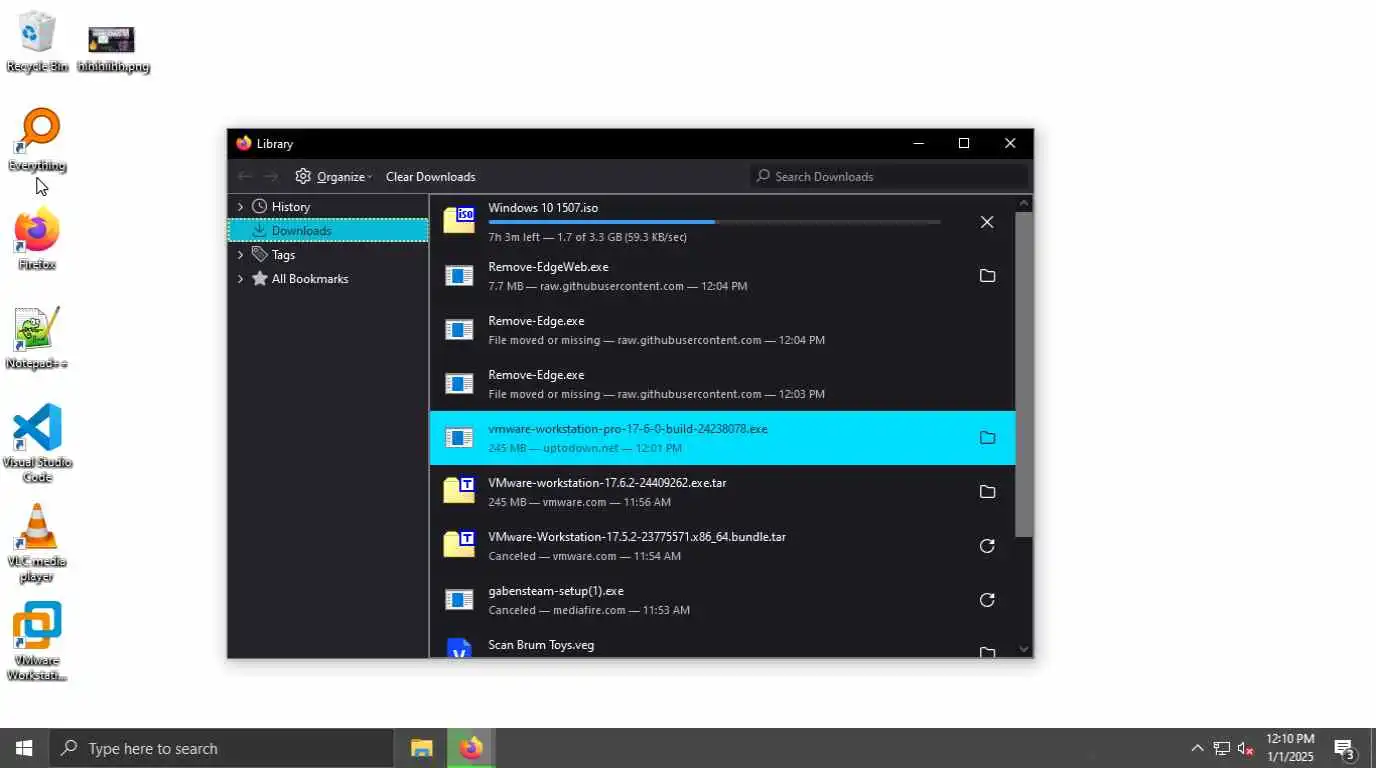This screenshot has width=1376, height=768.
Task: Click the Windows taskbar search box
Action: 221,748
